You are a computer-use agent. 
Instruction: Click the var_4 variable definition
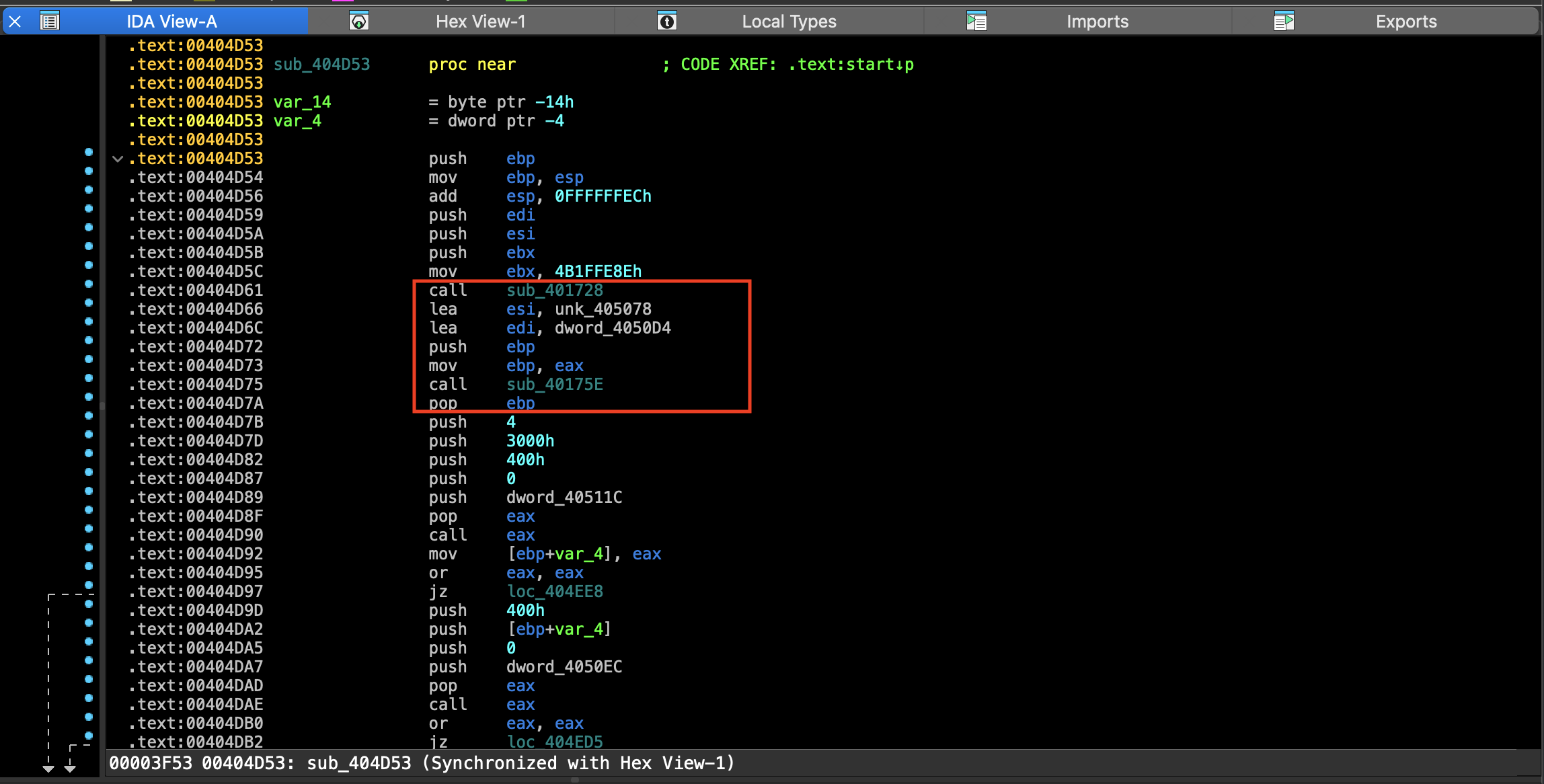(297, 121)
